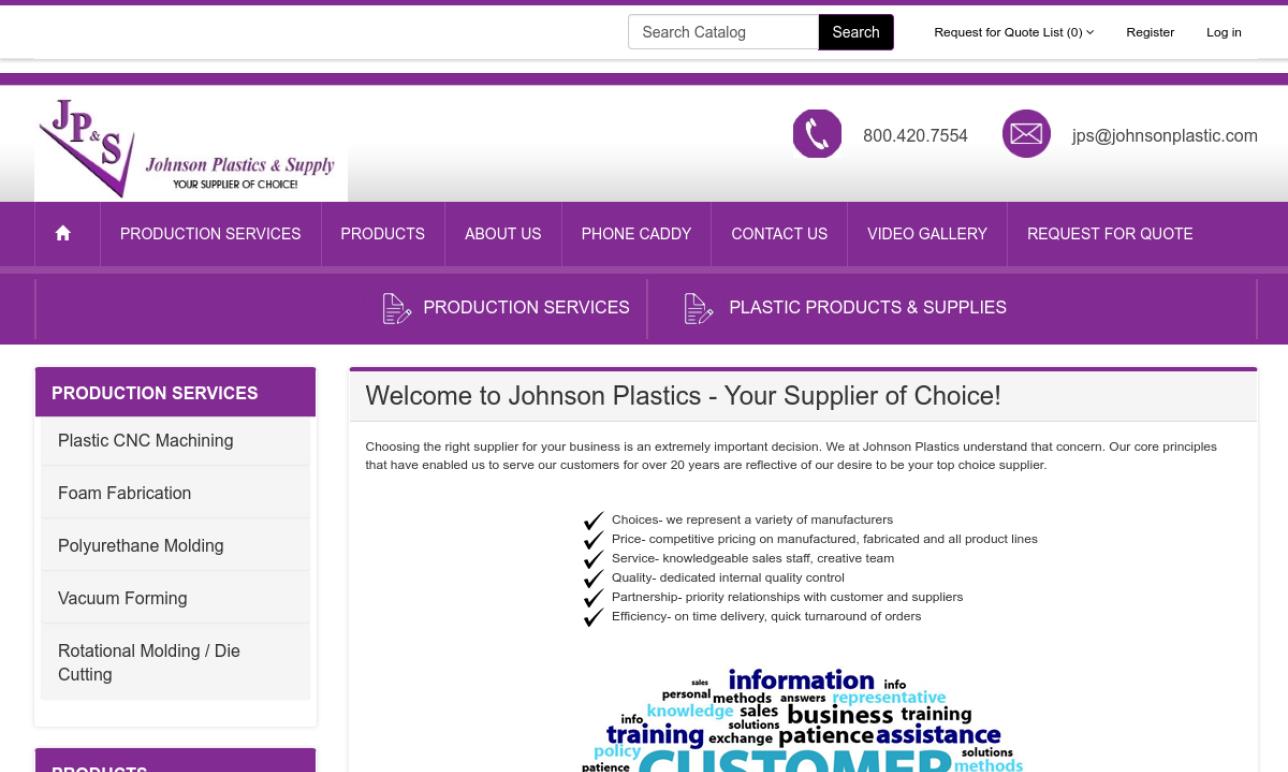This screenshot has height=772, width=1288.
Task: Click phone number 800.420.7554
Action: point(915,135)
